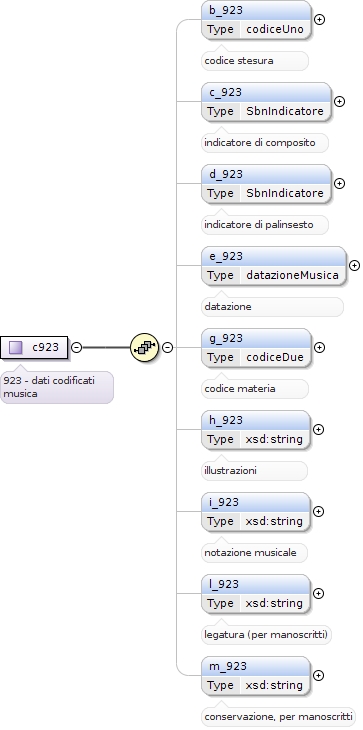The image size is (363, 730).
Task: Click the 'indicatore di palinsesto' annotation
Action: click(265, 225)
